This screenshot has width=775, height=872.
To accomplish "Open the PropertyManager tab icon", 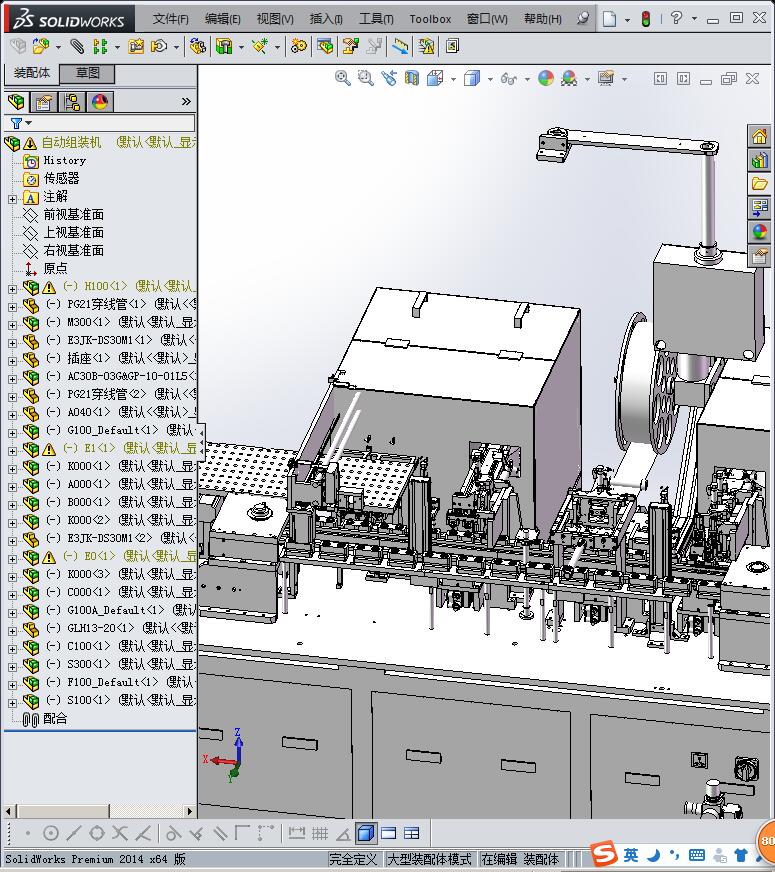I will coord(44,102).
